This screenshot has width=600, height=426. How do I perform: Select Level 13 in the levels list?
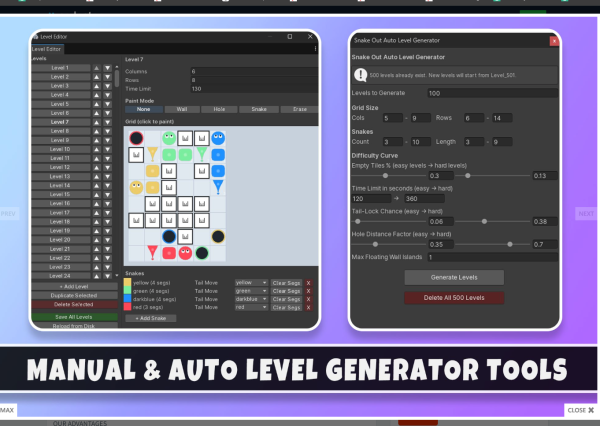point(61,176)
